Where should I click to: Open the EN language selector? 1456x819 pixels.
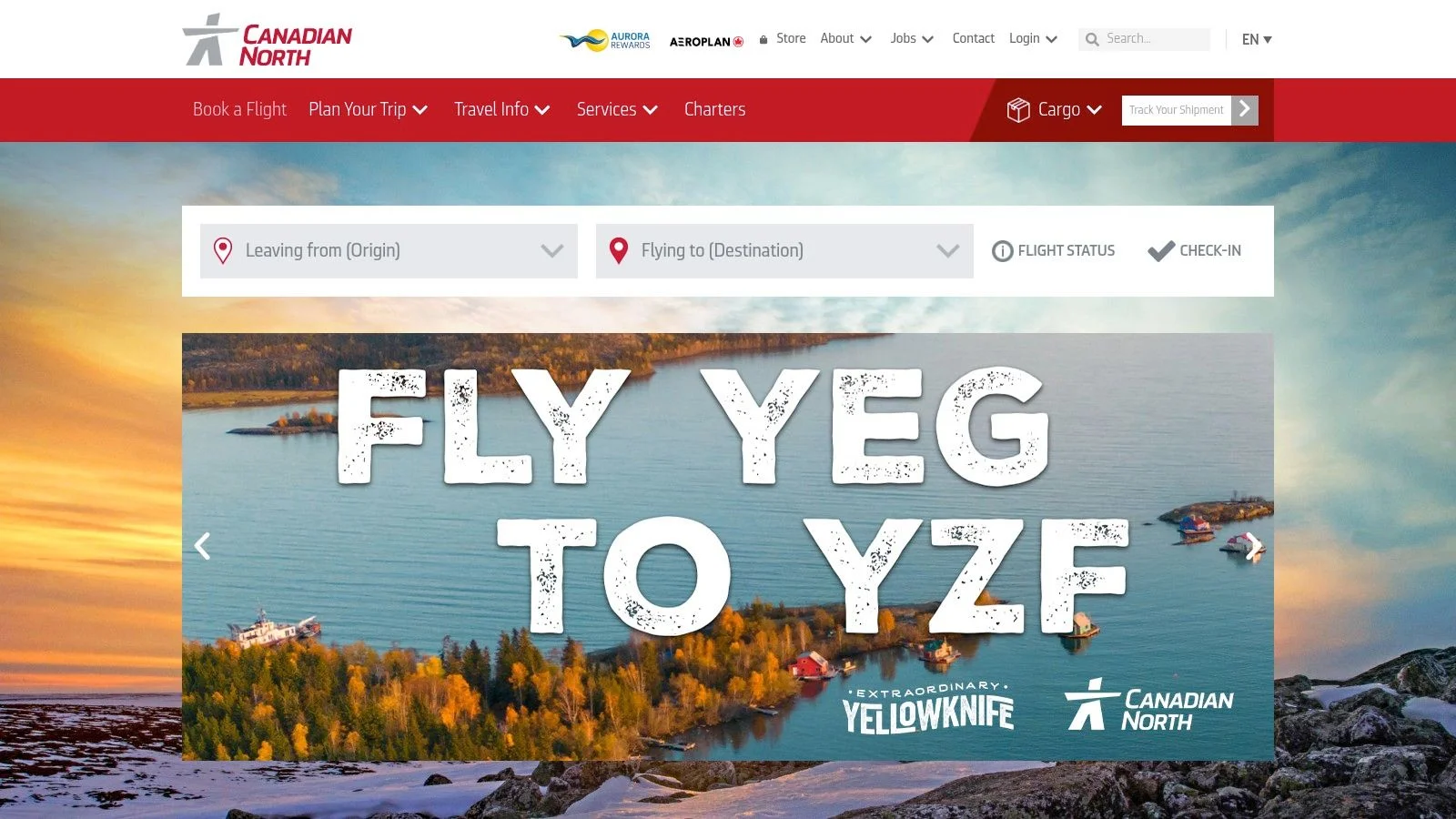tap(1257, 39)
